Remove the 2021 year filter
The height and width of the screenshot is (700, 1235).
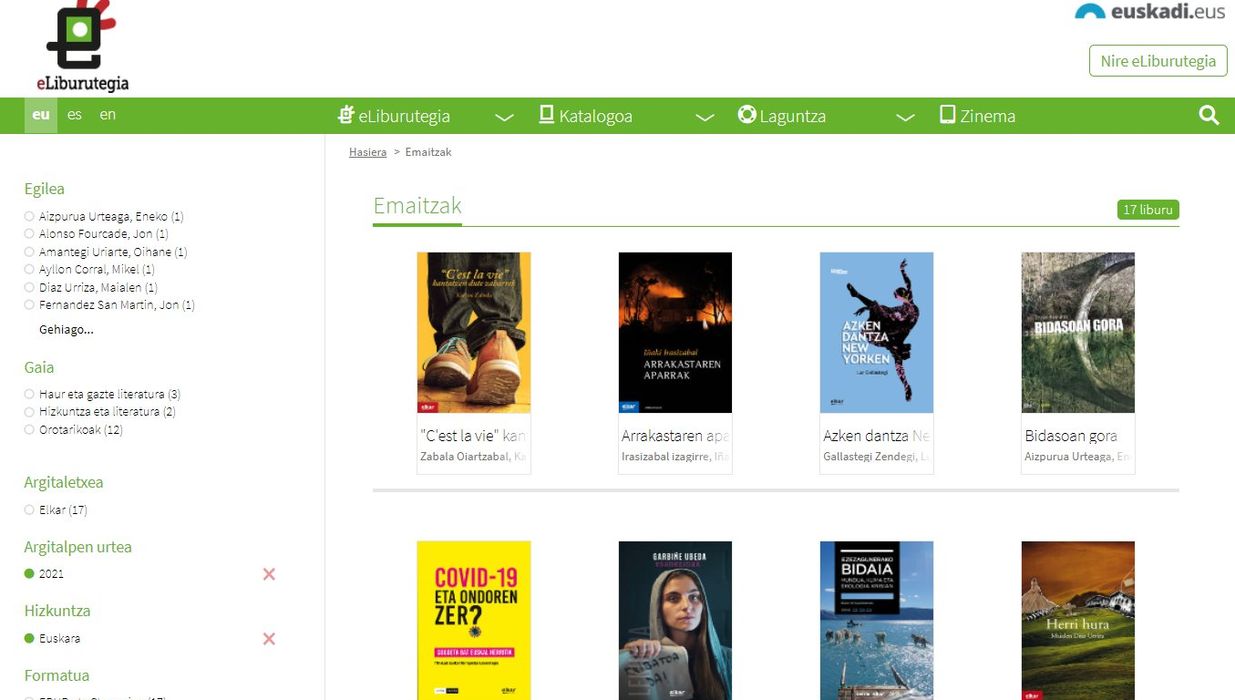click(268, 574)
